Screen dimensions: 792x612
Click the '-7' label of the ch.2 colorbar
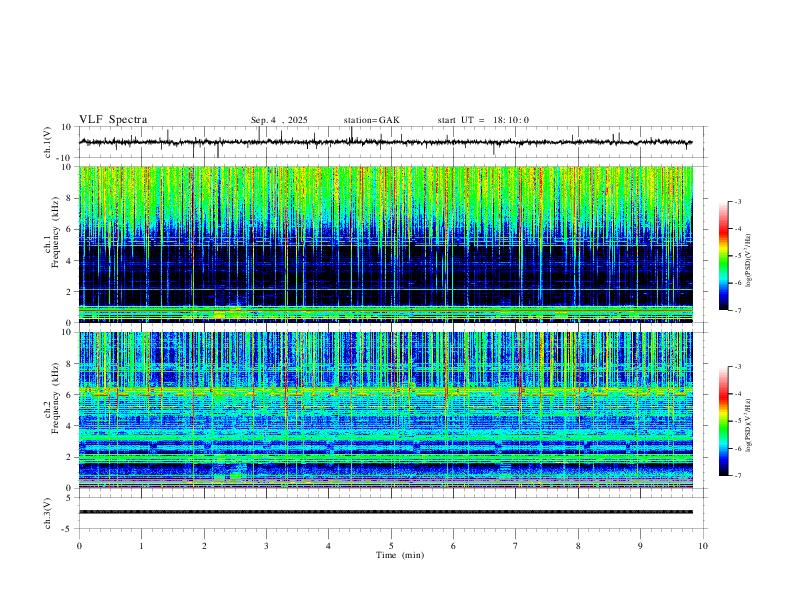737,476
